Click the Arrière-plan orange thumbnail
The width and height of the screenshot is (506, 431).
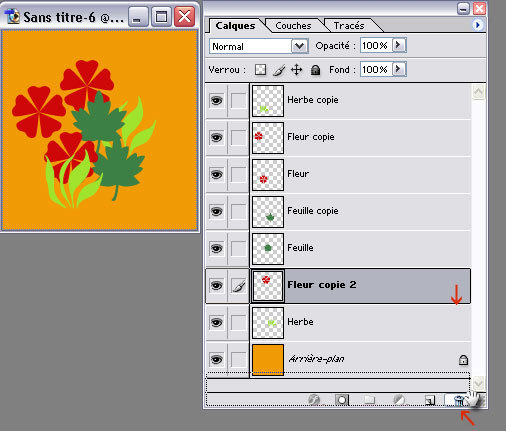tap(268, 359)
